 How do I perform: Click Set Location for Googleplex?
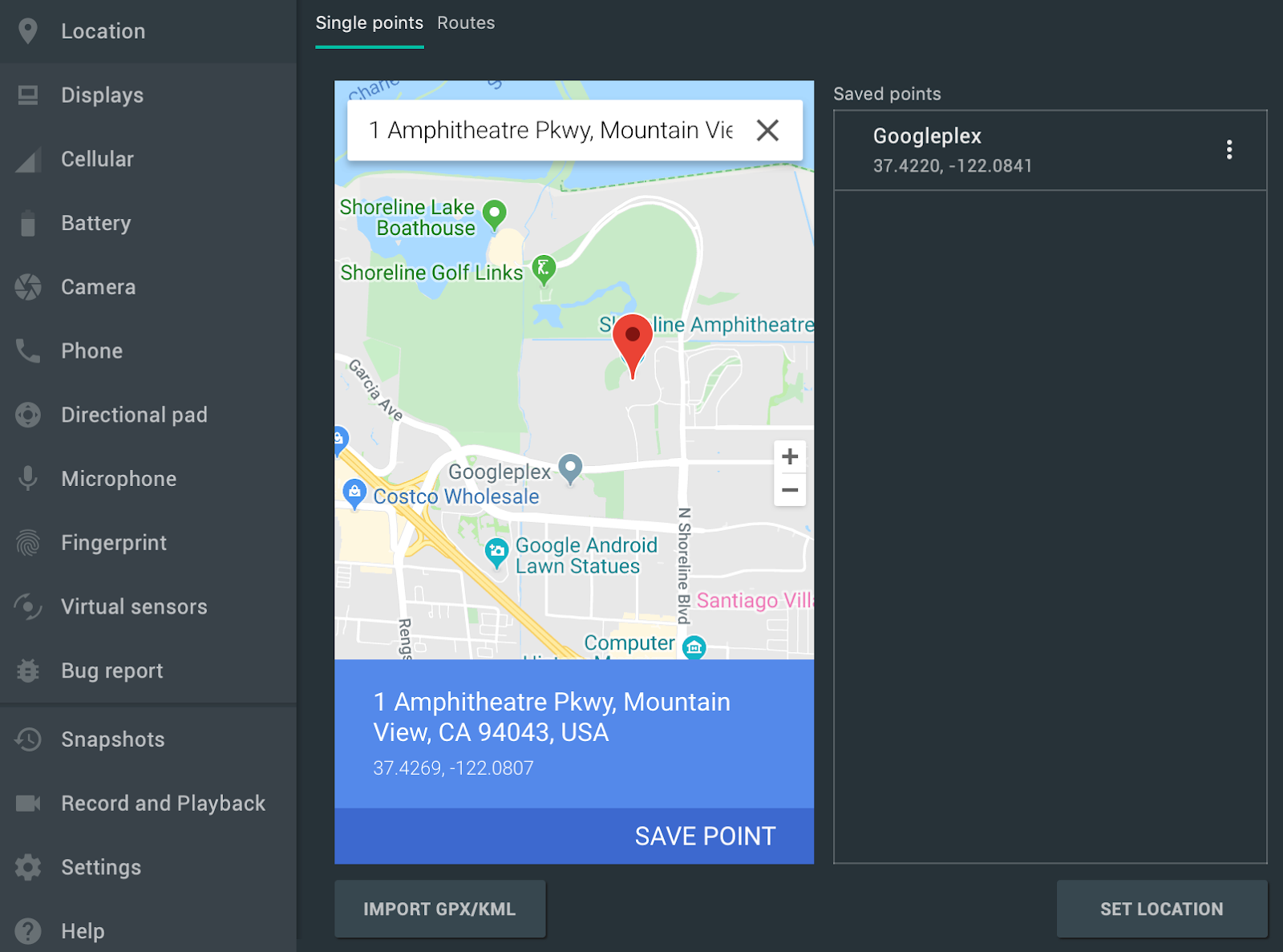point(1160,909)
